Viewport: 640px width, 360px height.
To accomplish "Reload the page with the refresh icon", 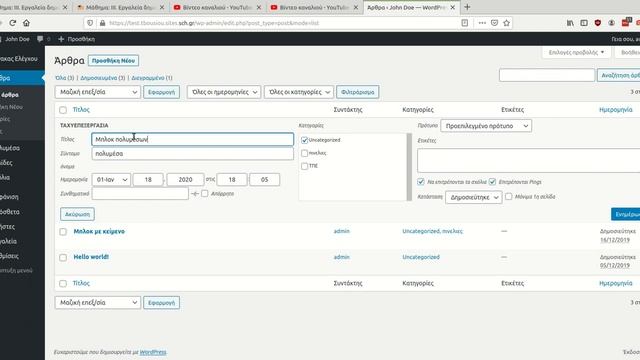I will (x=13, y=23).
